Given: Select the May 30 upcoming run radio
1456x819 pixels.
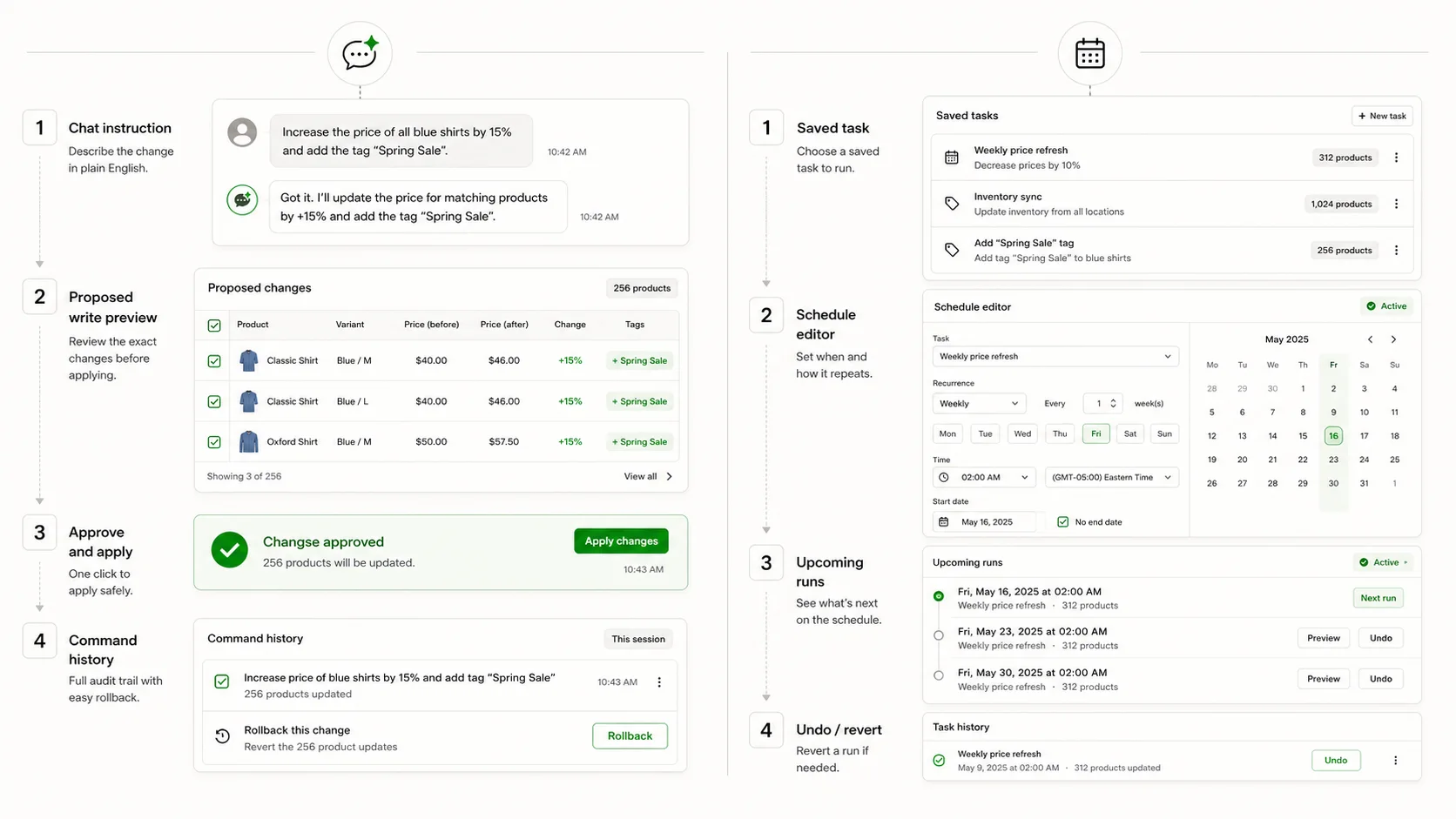Looking at the screenshot, I should click(939, 675).
